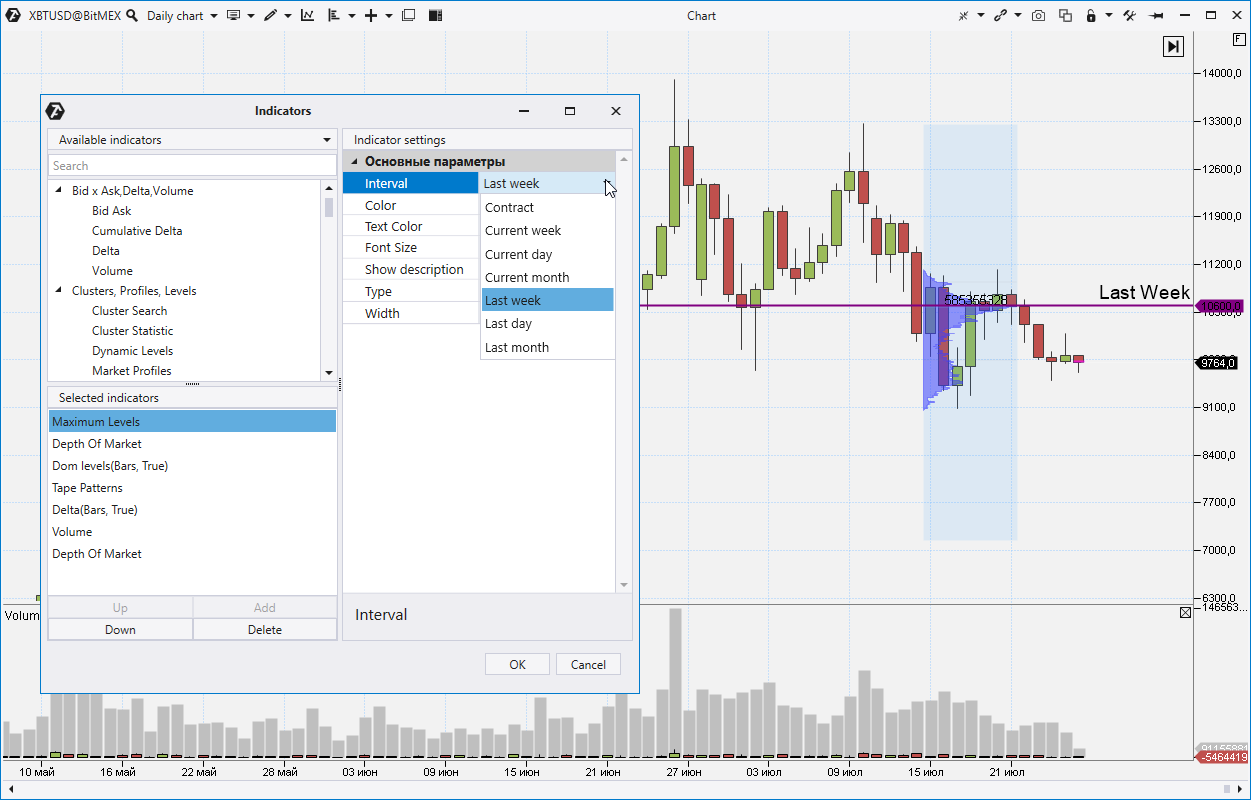Click the camera snapshot icon
1251x800 pixels.
[x=1040, y=15]
